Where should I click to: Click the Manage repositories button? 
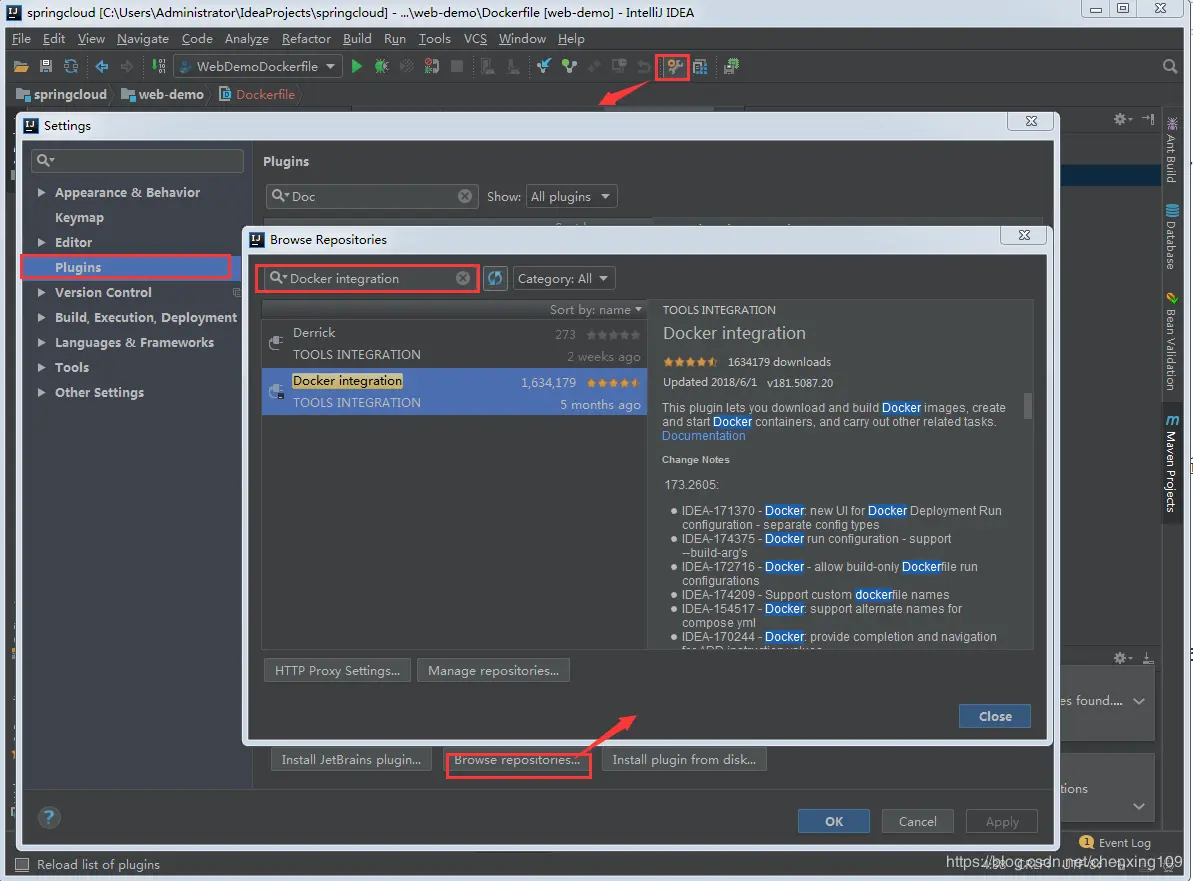(x=493, y=670)
